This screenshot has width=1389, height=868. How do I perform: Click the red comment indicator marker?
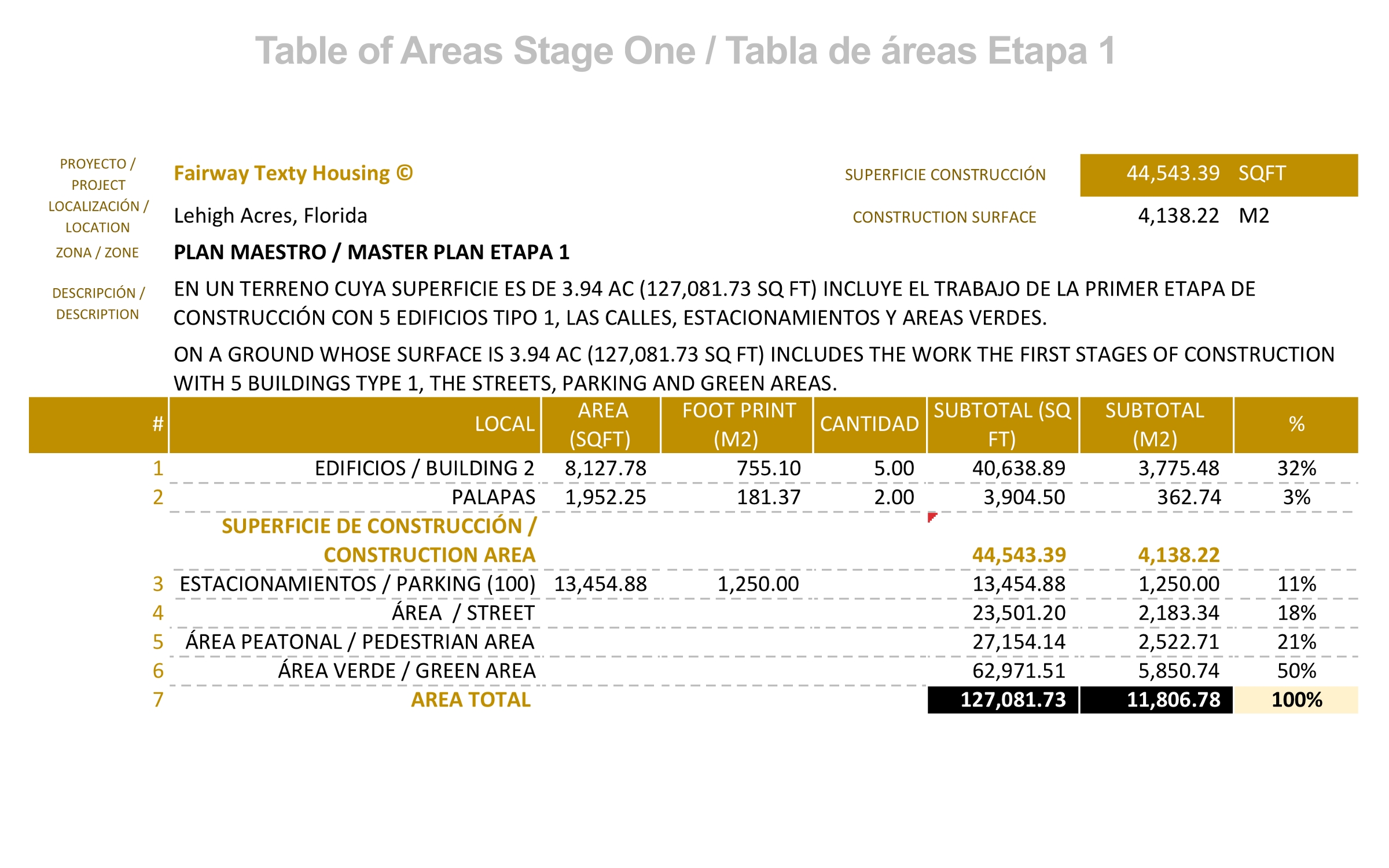(931, 516)
